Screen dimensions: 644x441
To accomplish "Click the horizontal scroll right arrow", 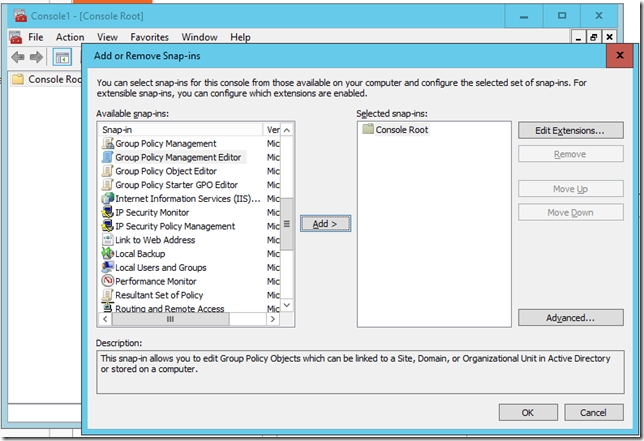I will click(x=273, y=319).
